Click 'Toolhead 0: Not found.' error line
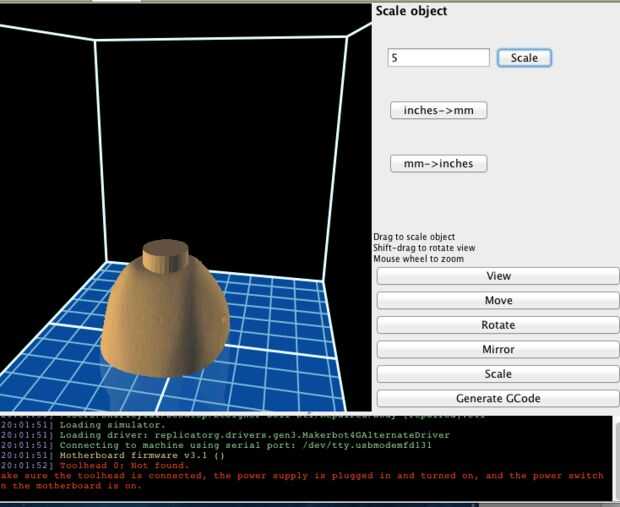This screenshot has height=507, width=620. (x=125, y=465)
